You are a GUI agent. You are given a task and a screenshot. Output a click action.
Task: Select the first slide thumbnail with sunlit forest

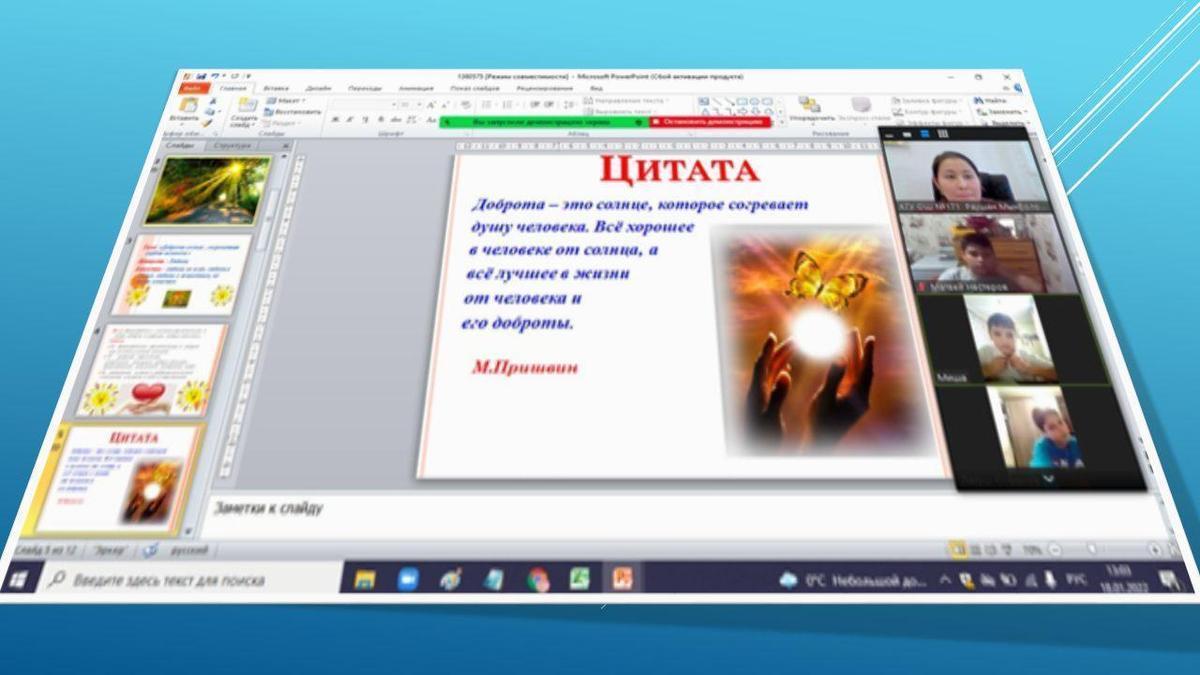tap(208, 190)
